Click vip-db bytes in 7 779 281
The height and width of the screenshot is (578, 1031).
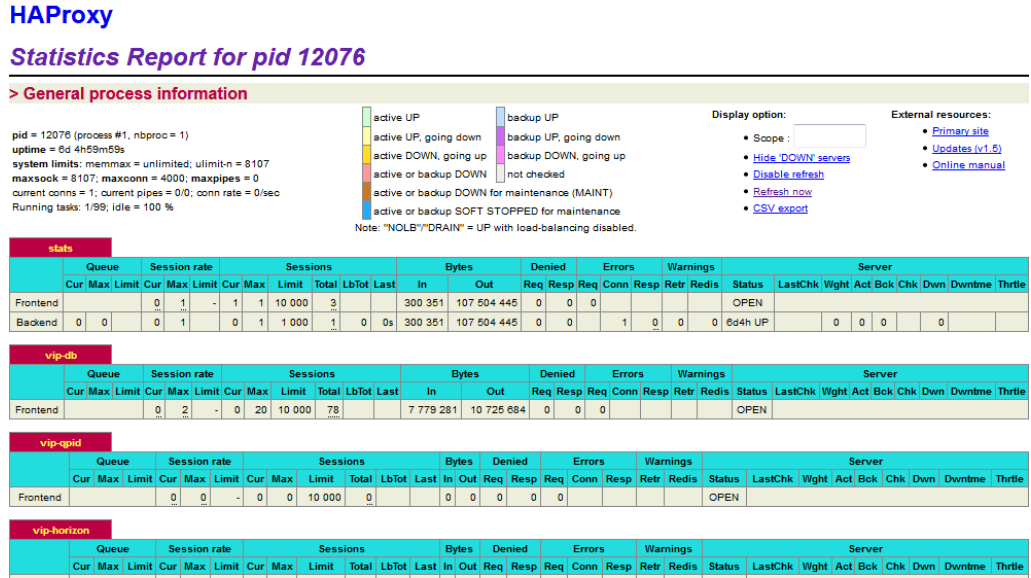click(x=432, y=410)
